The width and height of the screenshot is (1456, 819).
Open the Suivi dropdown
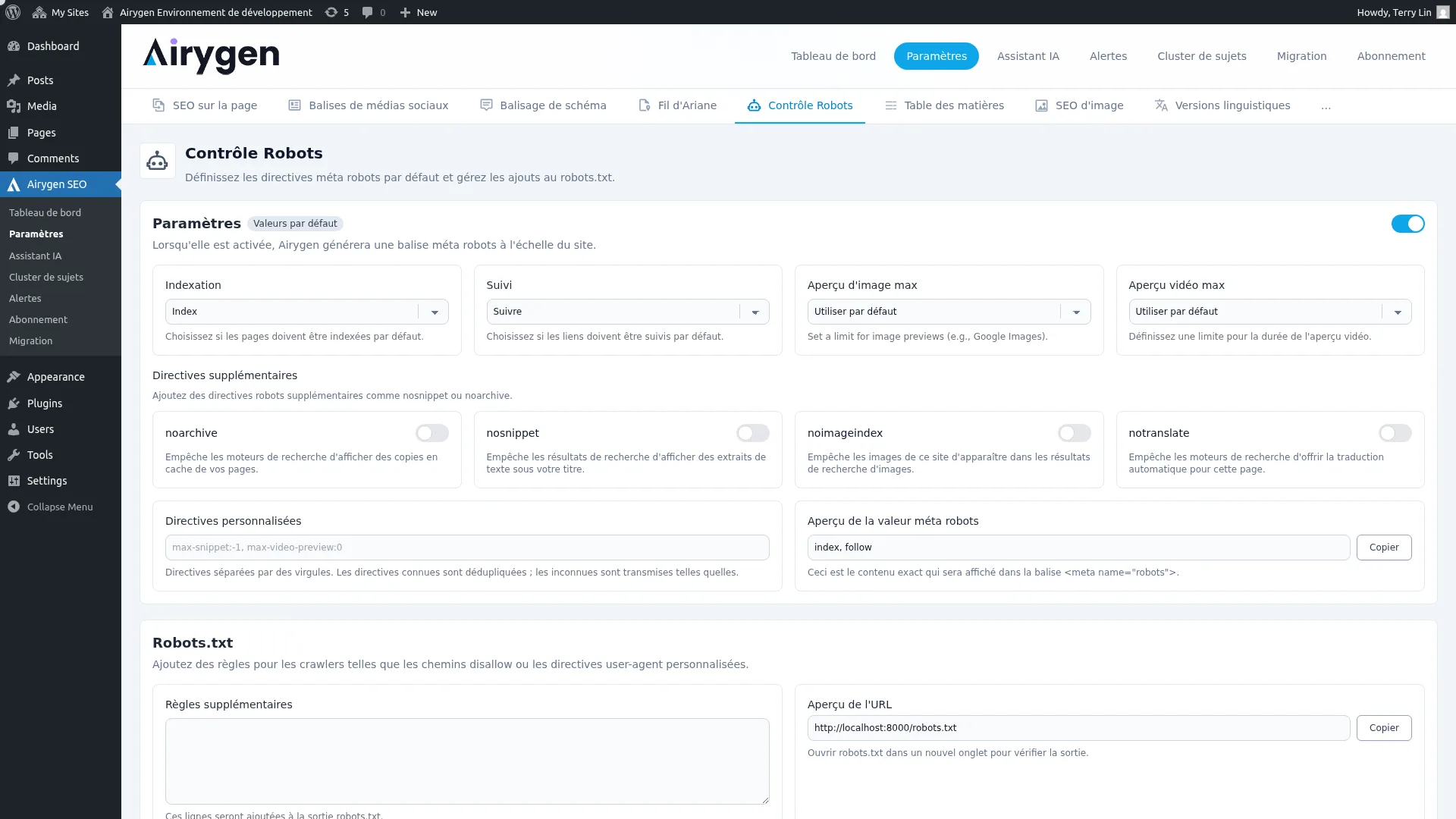[x=628, y=312]
